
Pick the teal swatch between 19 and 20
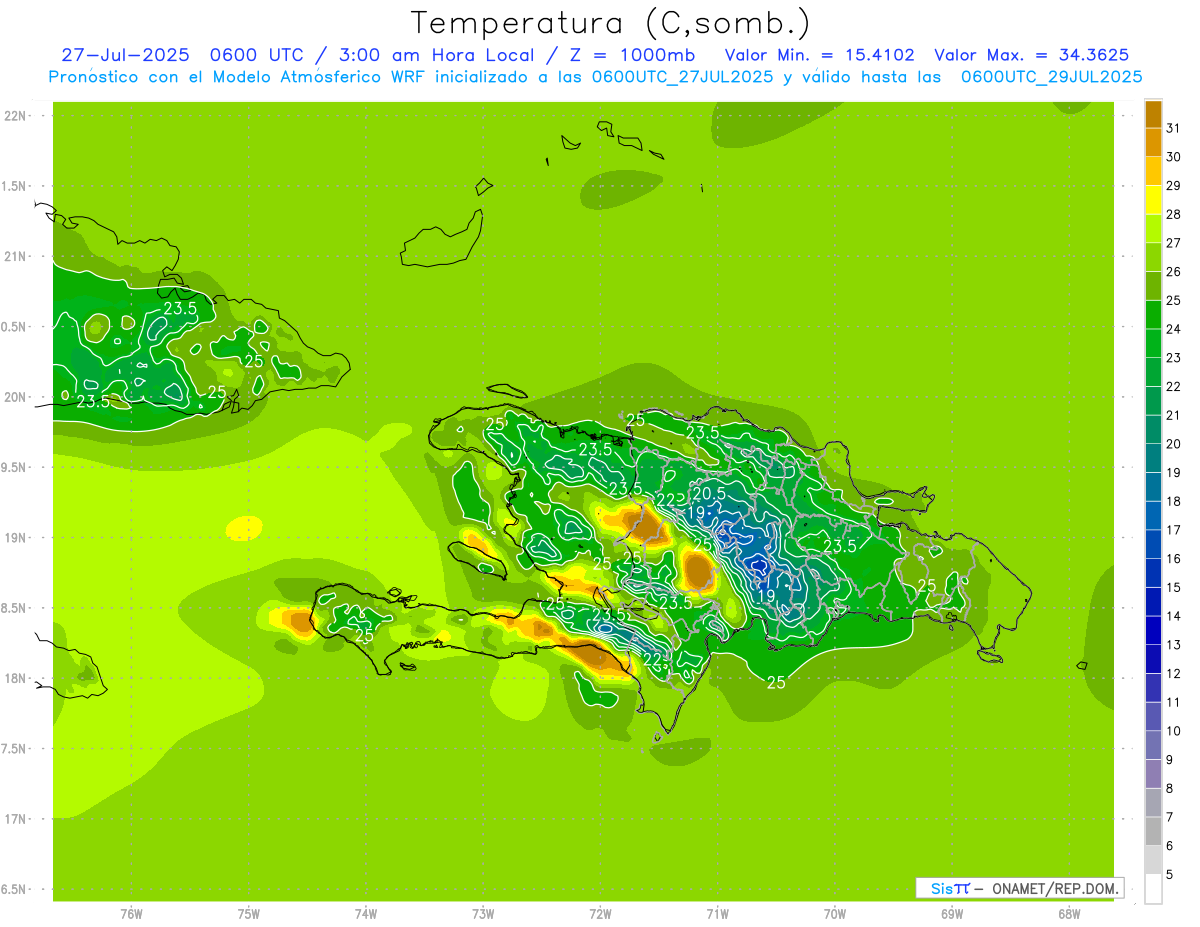1153,458
